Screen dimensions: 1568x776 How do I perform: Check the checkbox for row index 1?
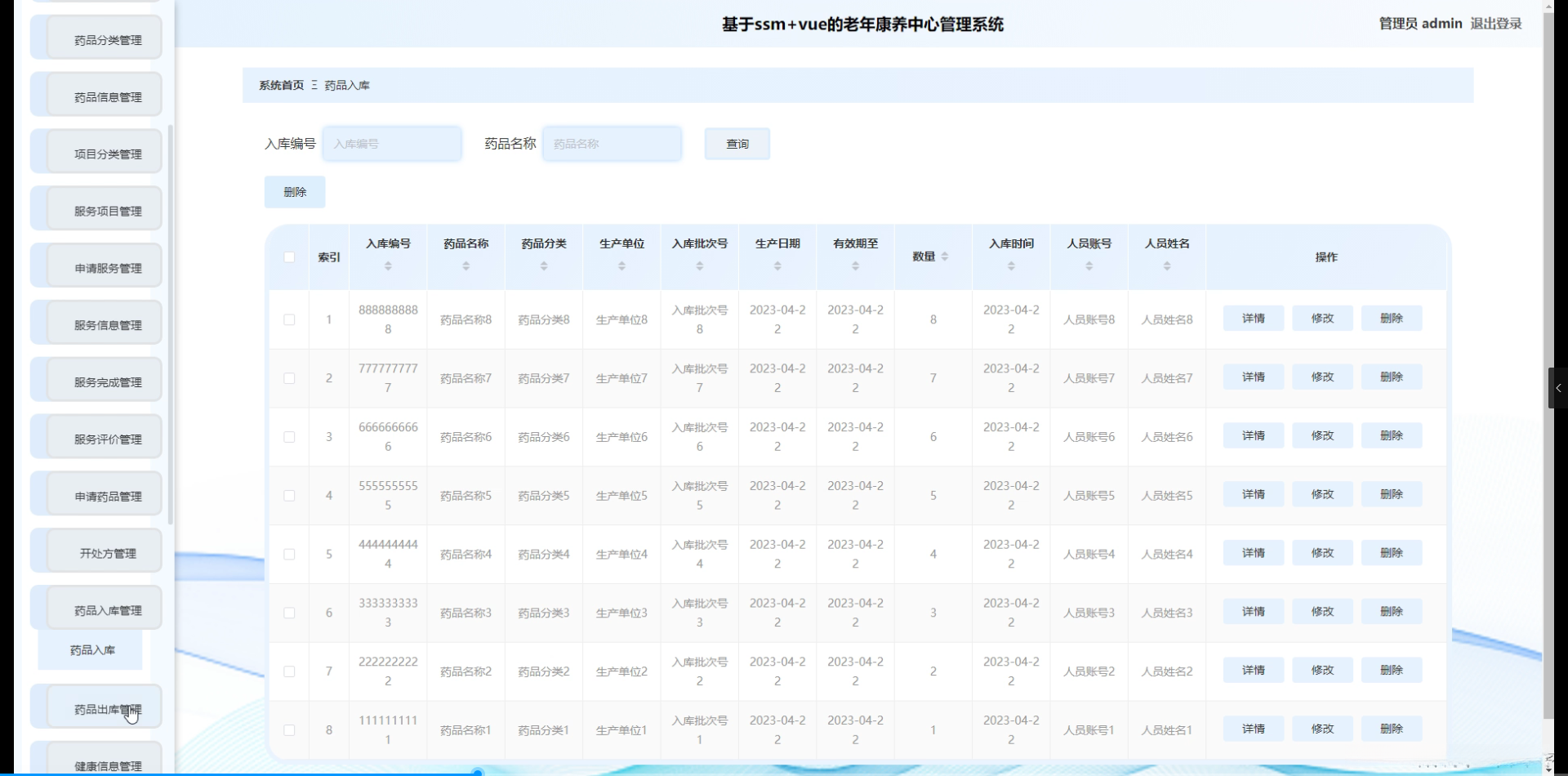pyautogui.click(x=289, y=319)
